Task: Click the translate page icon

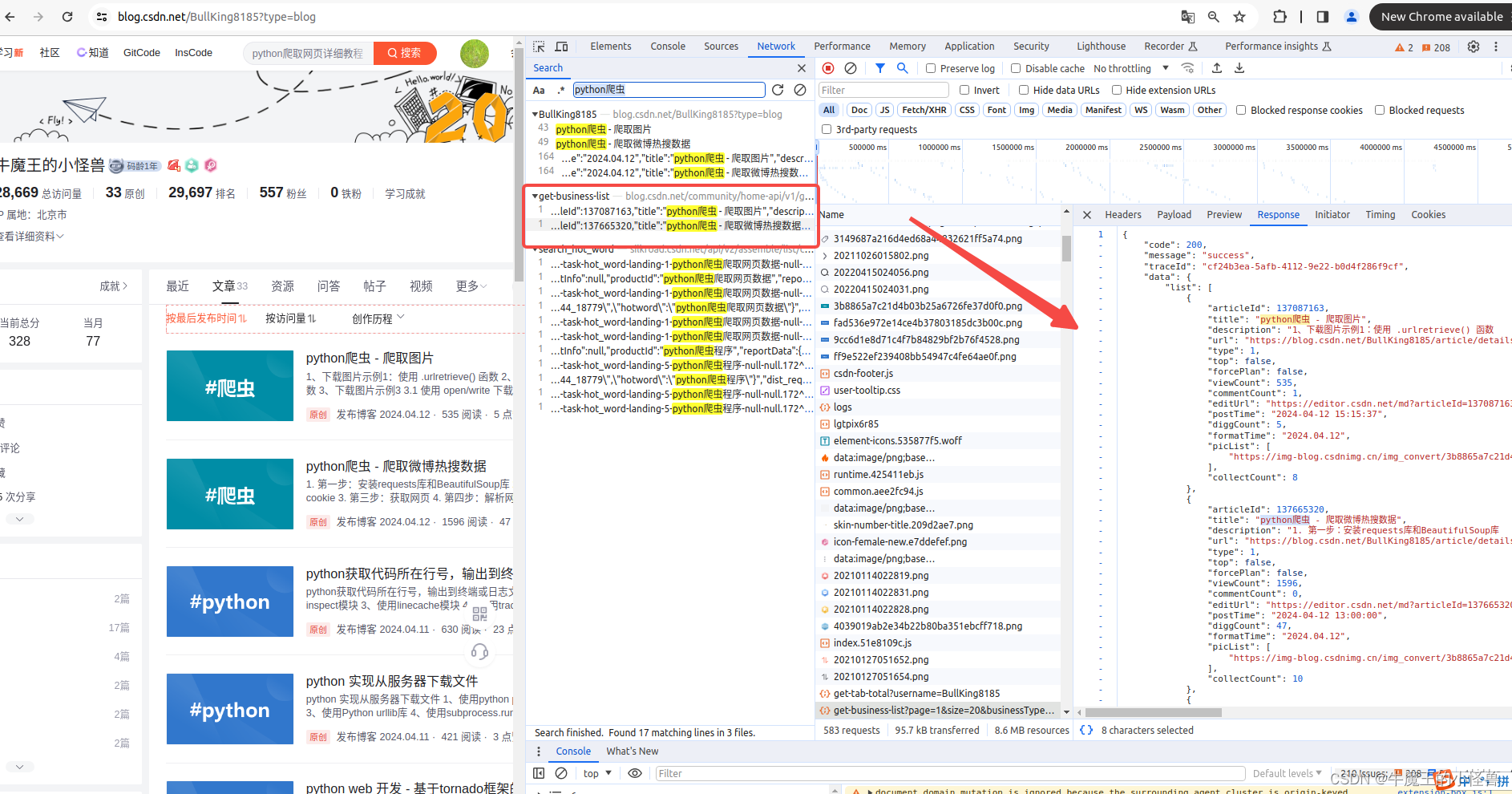Action: pos(1187,16)
